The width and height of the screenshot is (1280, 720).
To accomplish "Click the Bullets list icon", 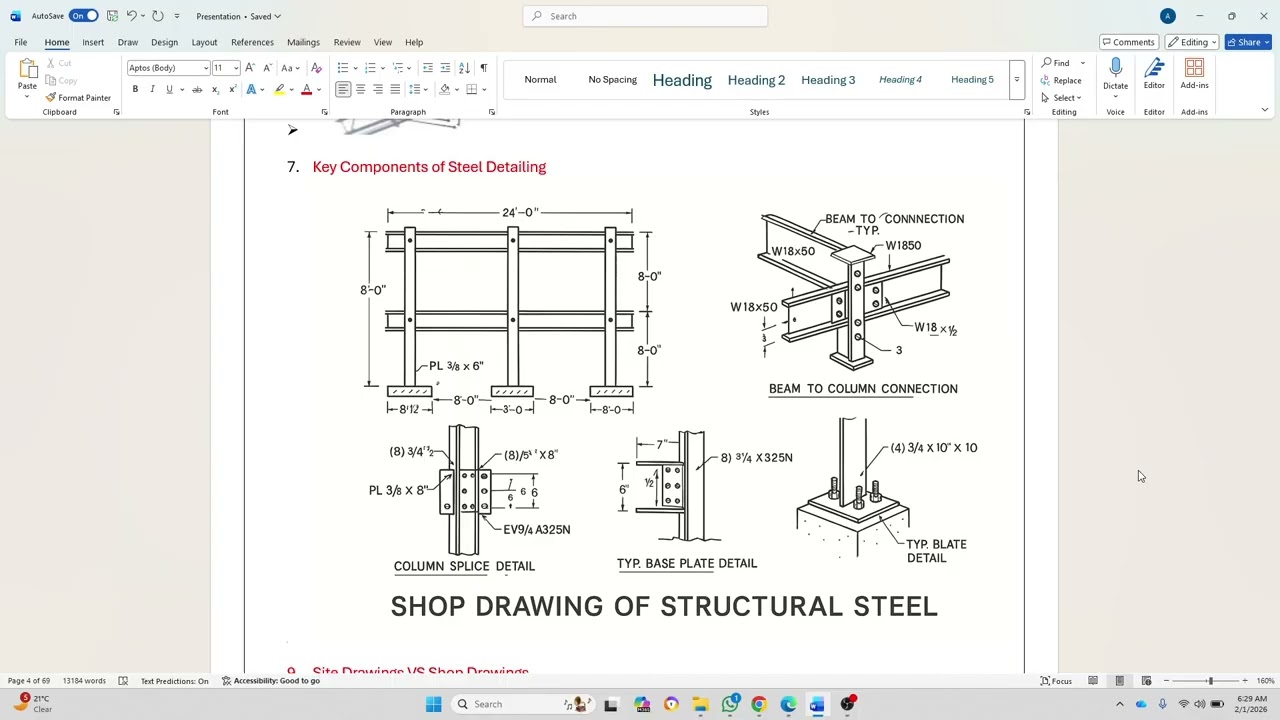I will coord(342,68).
